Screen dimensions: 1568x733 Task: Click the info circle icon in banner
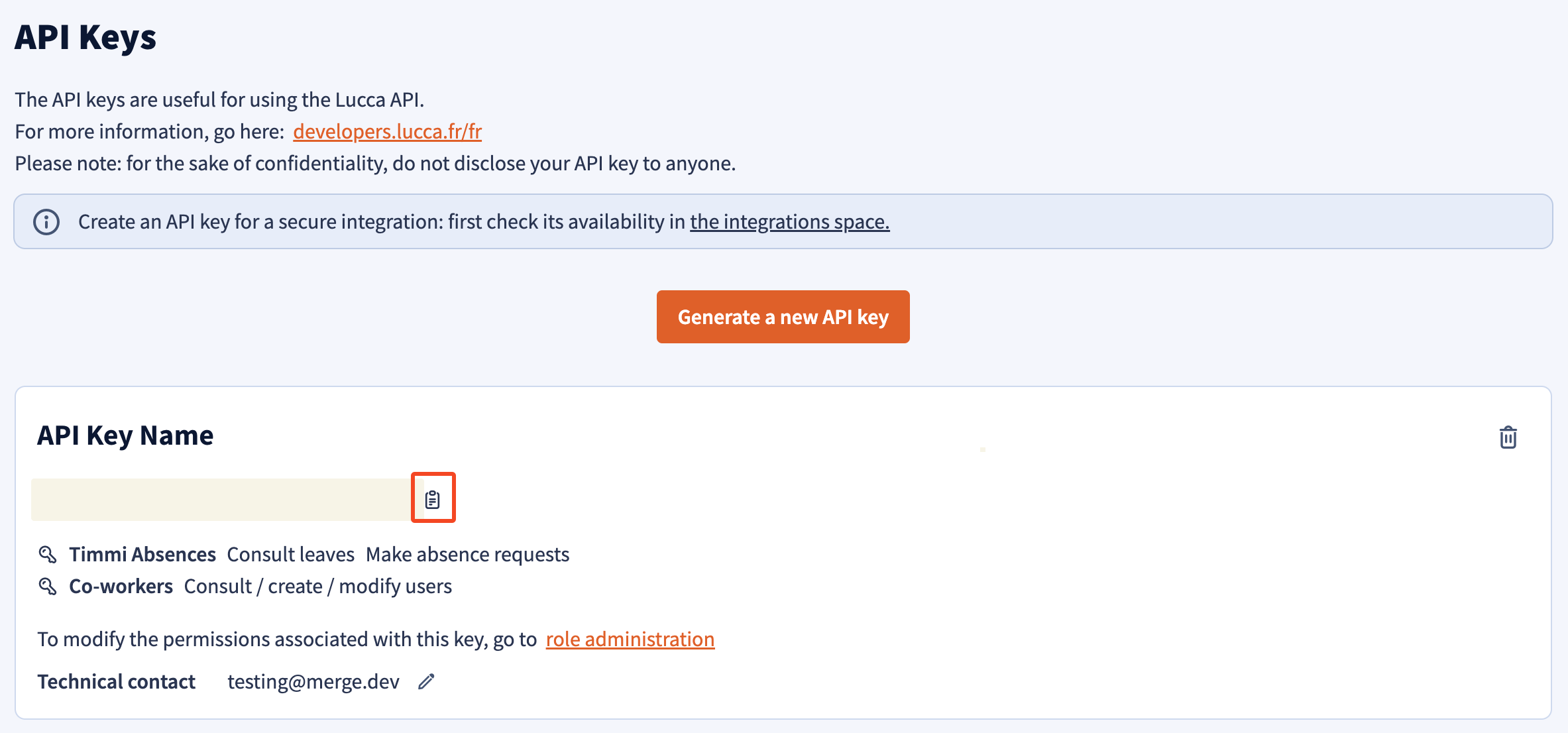[46, 222]
